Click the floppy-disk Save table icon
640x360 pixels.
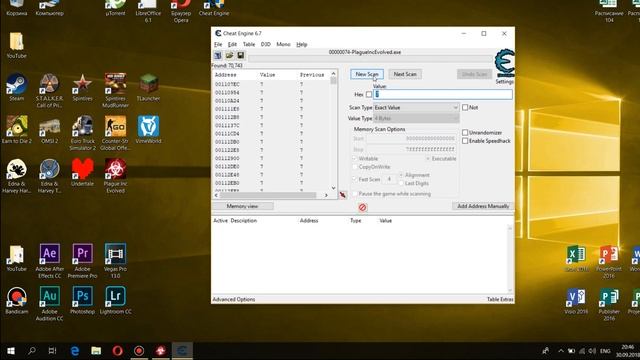pos(240,56)
